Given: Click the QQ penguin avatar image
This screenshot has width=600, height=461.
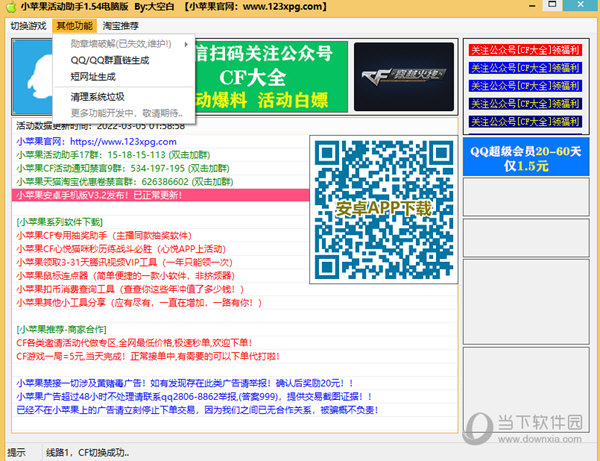Looking at the screenshot, I should 33,77.
